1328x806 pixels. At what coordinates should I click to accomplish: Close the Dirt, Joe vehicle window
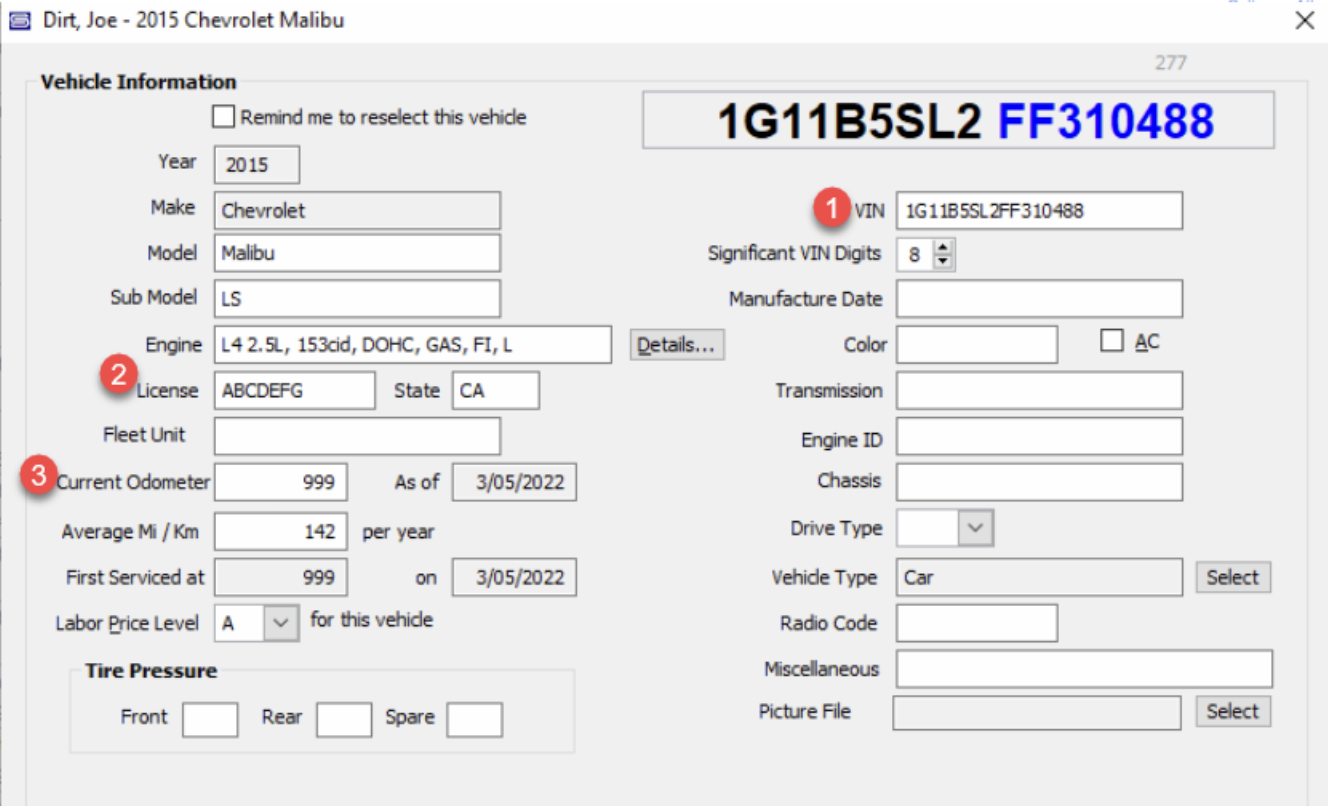(x=1305, y=20)
